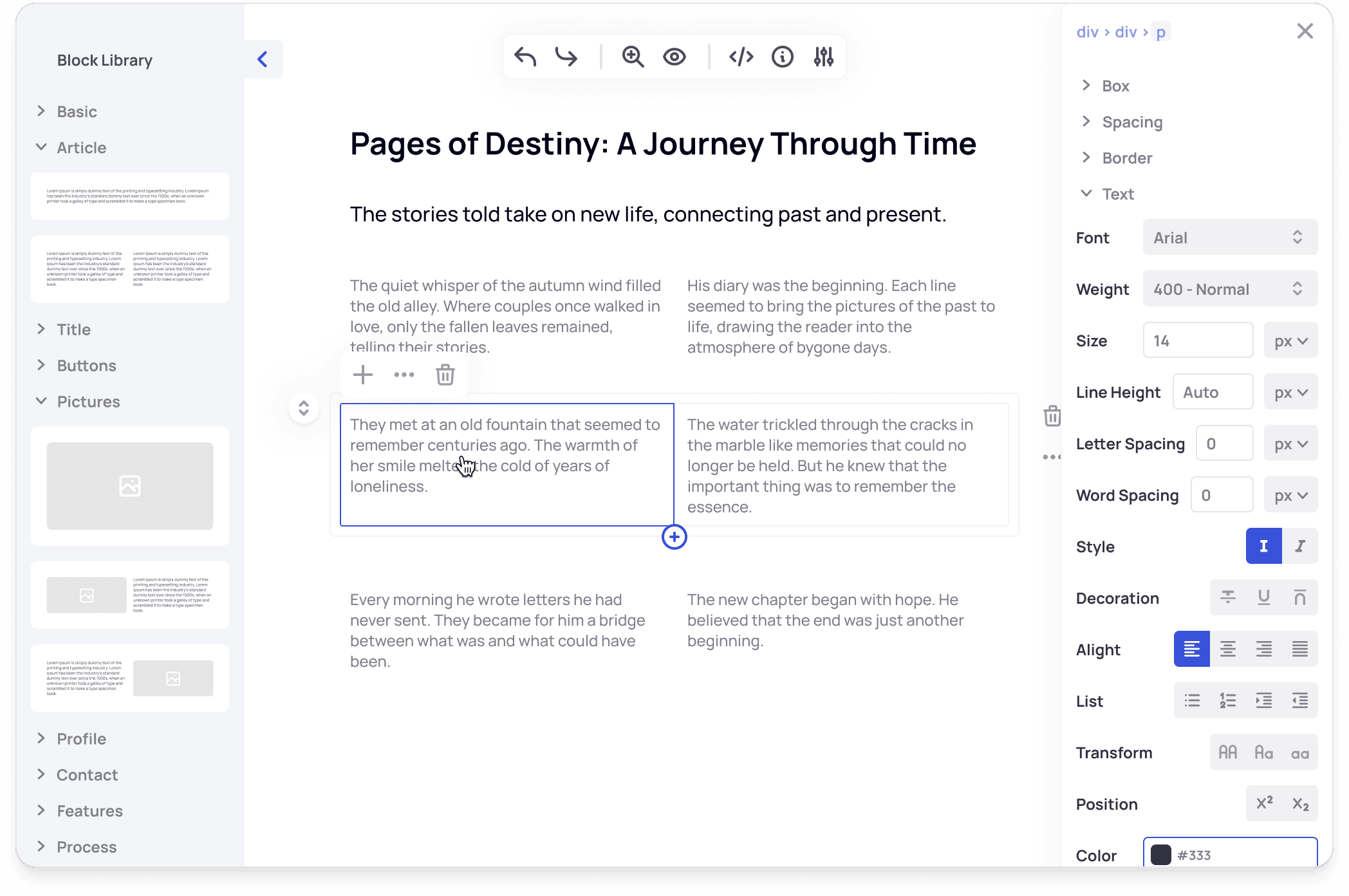Open the Font dropdown showing Arial

pyautogui.click(x=1231, y=238)
